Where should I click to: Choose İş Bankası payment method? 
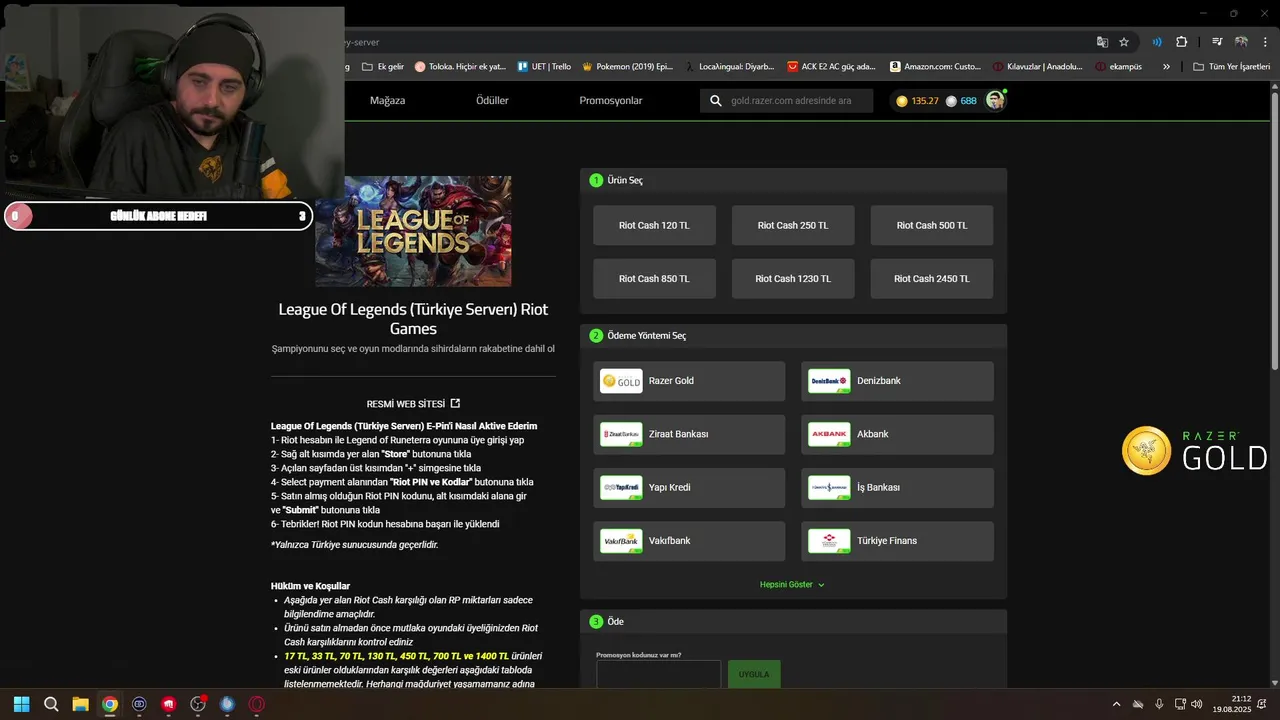(x=897, y=488)
